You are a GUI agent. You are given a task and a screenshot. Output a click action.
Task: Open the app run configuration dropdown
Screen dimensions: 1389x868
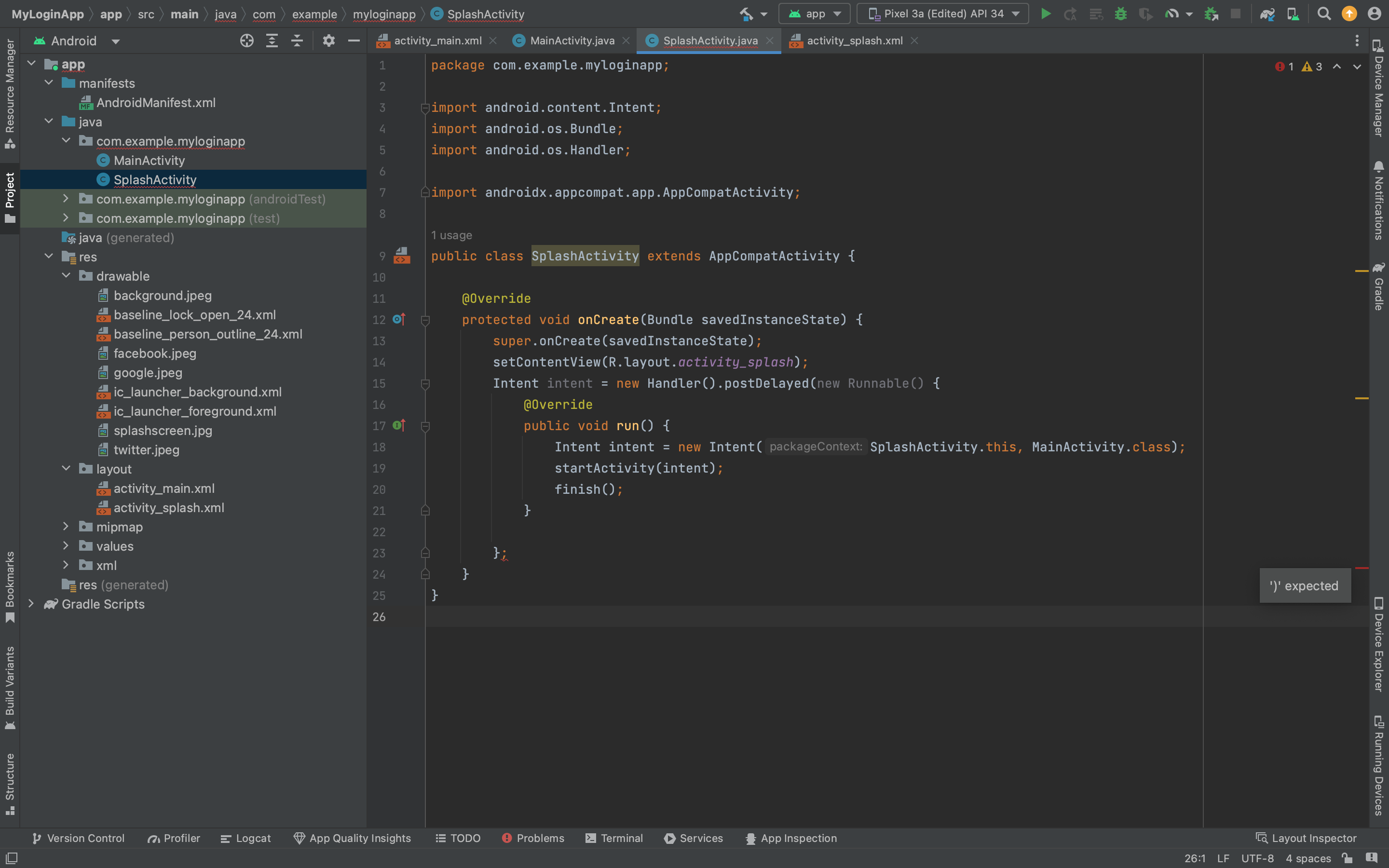[814, 14]
